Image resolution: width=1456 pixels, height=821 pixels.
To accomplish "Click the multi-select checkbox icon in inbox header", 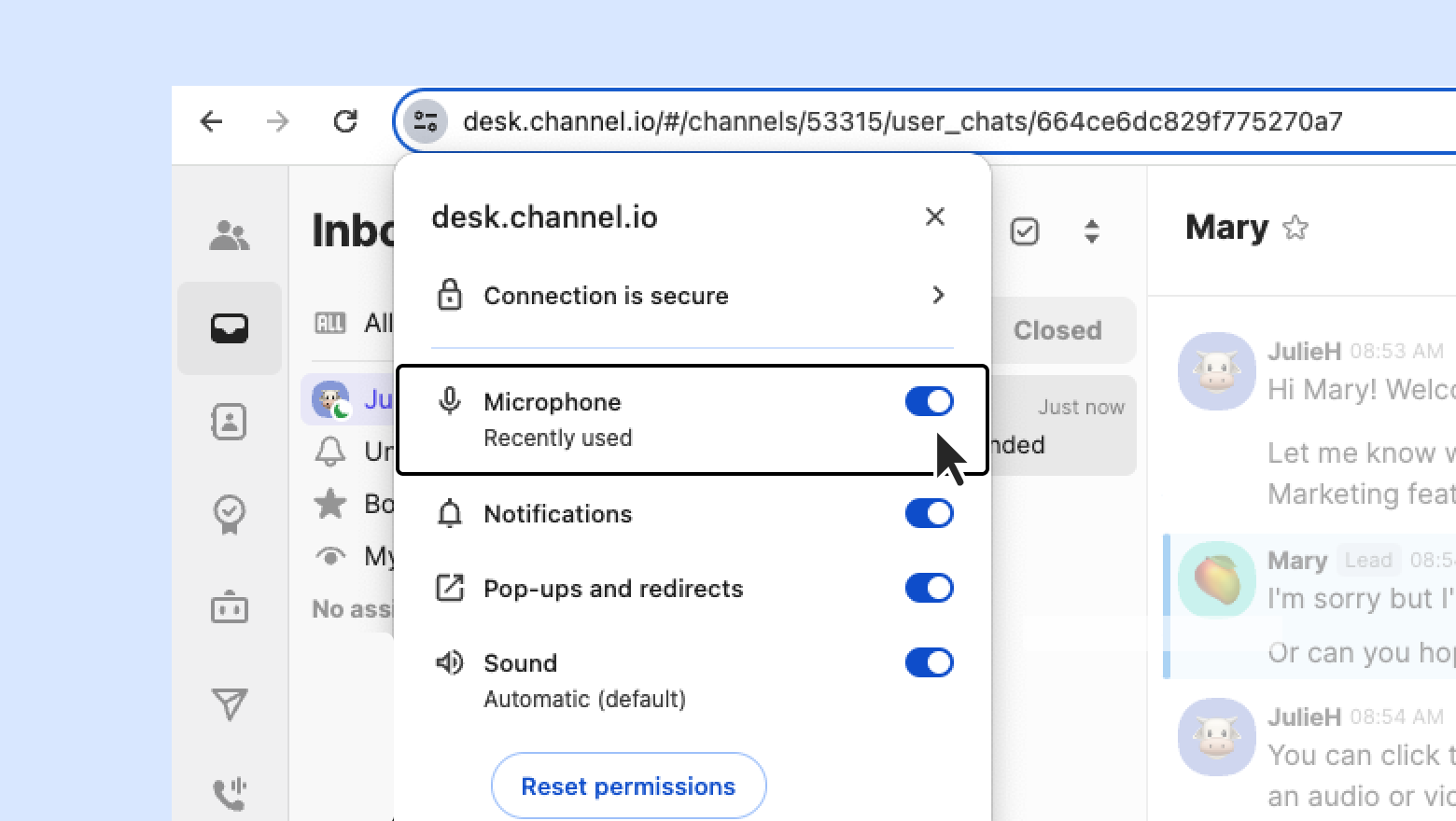I will tap(1025, 231).
